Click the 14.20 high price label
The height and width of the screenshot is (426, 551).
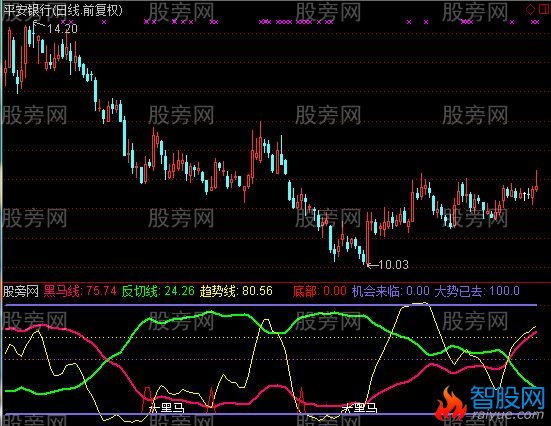pos(63,28)
